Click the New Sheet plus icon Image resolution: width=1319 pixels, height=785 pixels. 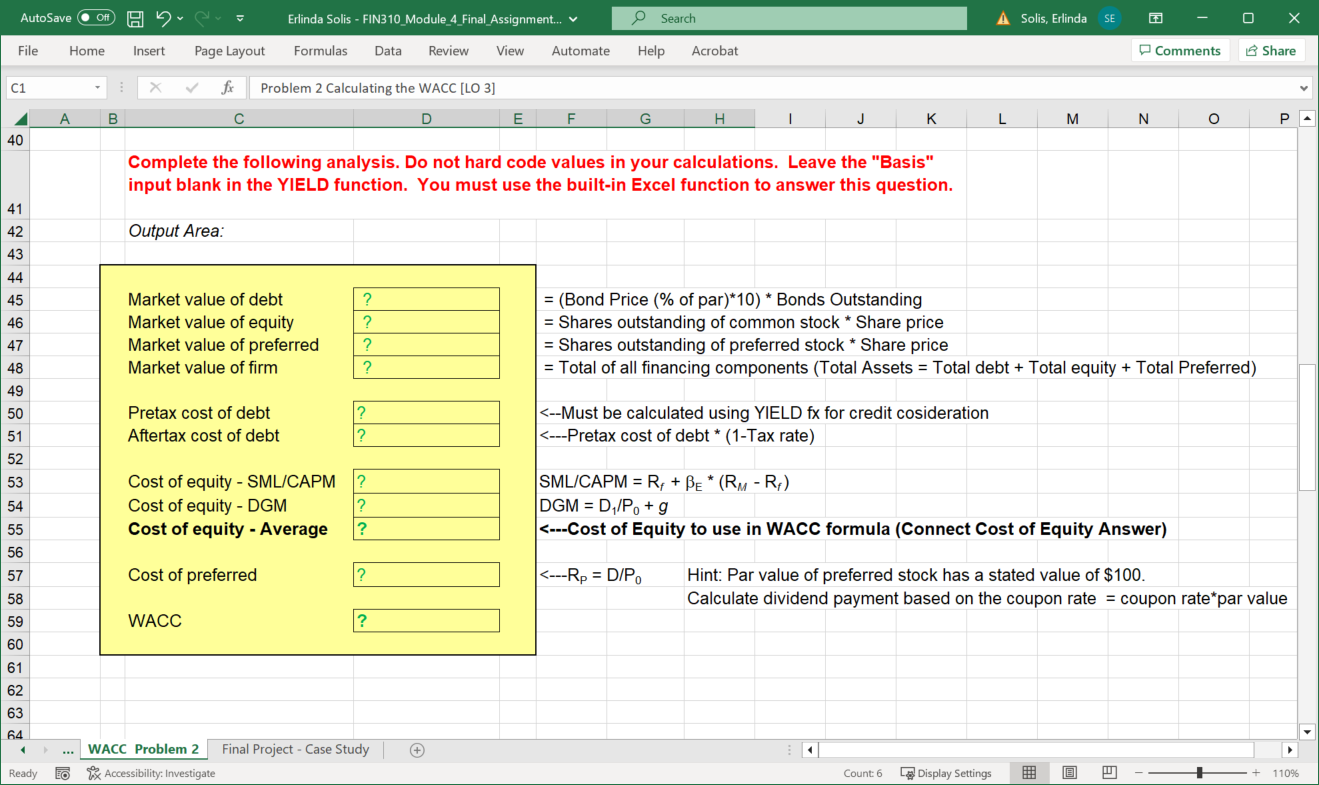coord(418,749)
